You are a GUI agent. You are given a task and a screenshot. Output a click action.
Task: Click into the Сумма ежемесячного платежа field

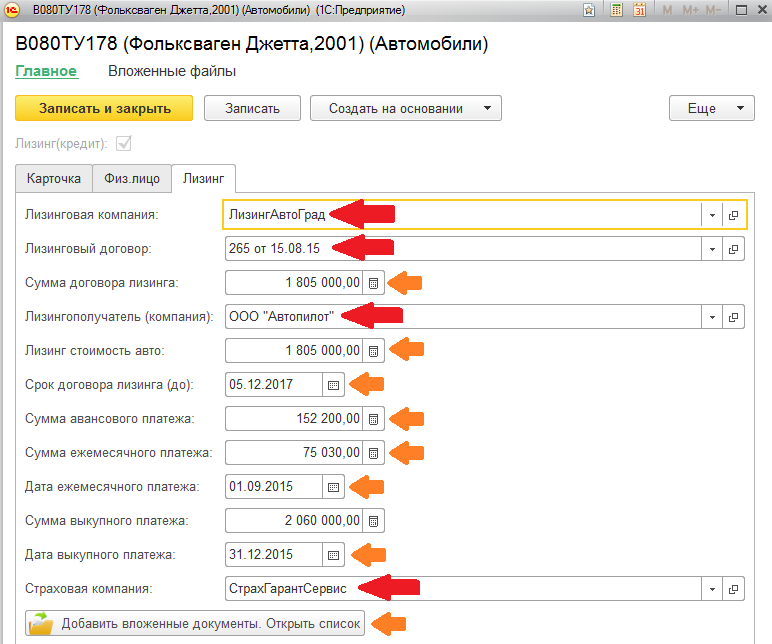click(294, 453)
